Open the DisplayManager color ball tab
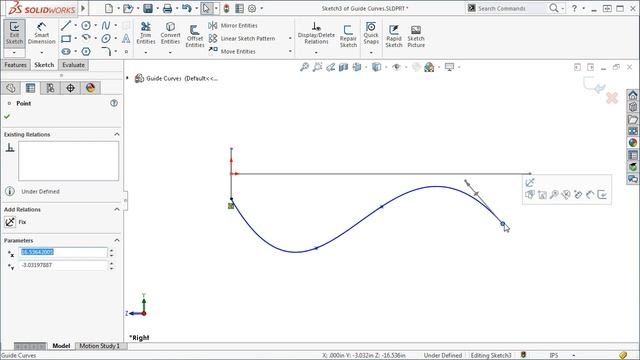This screenshot has width=640, height=360. pos(90,88)
